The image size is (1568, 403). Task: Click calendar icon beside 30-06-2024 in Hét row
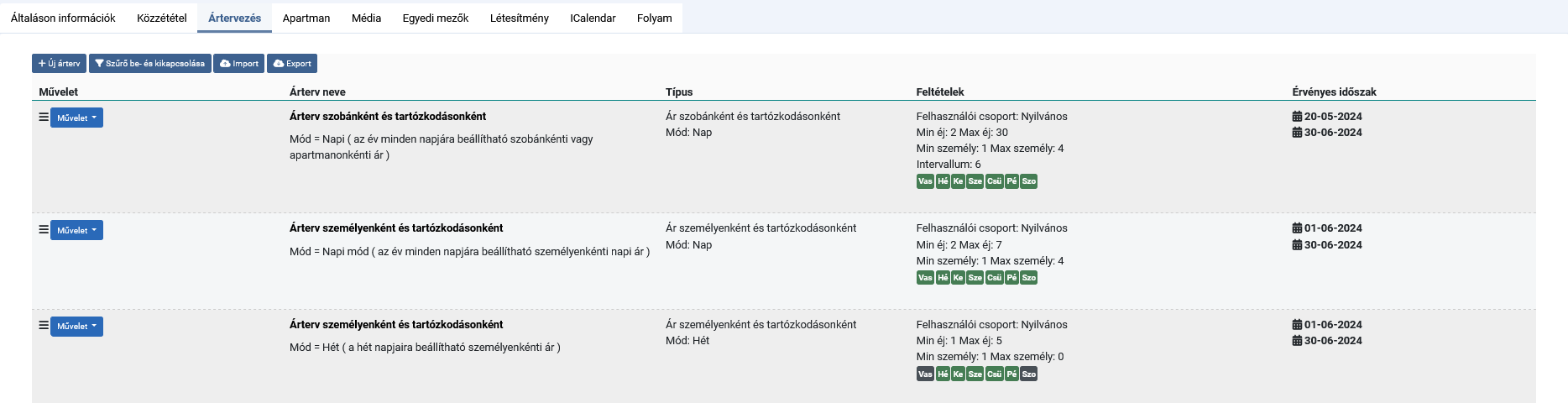[1297, 341]
